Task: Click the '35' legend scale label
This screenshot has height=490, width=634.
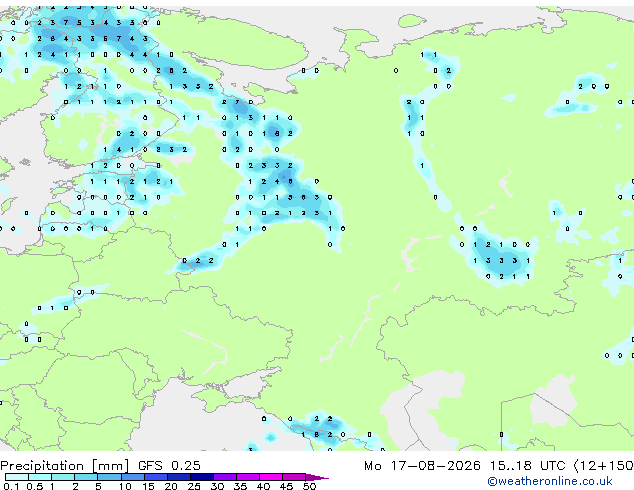Action: pos(240,486)
